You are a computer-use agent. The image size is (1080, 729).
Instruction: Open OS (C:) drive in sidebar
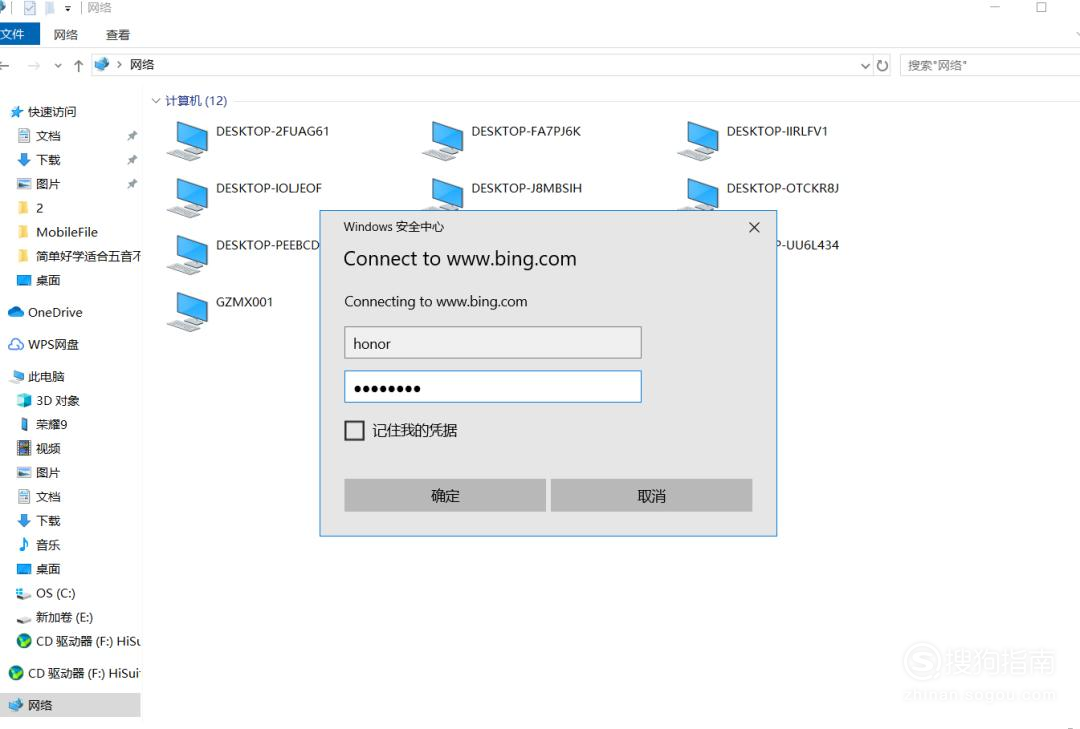(x=46, y=593)
